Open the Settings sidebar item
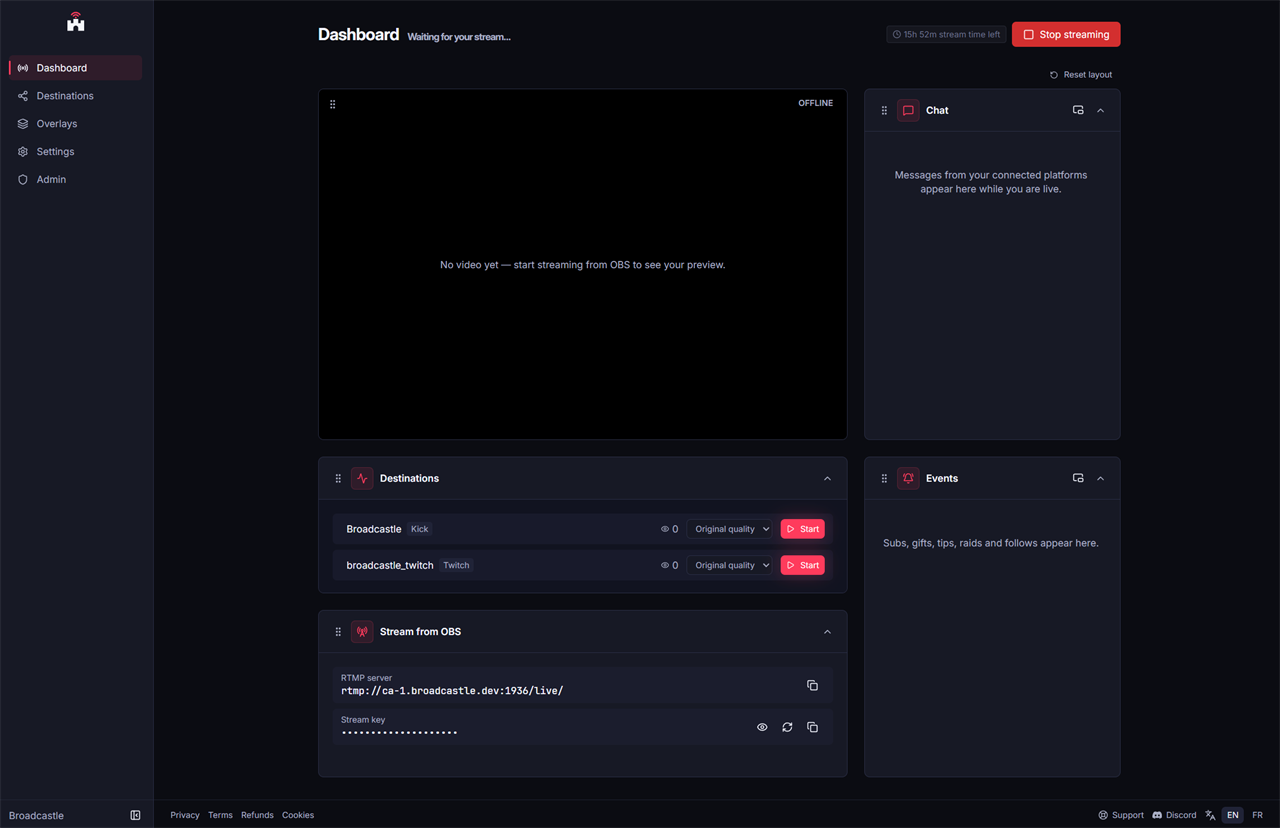 tap(76, 152)
